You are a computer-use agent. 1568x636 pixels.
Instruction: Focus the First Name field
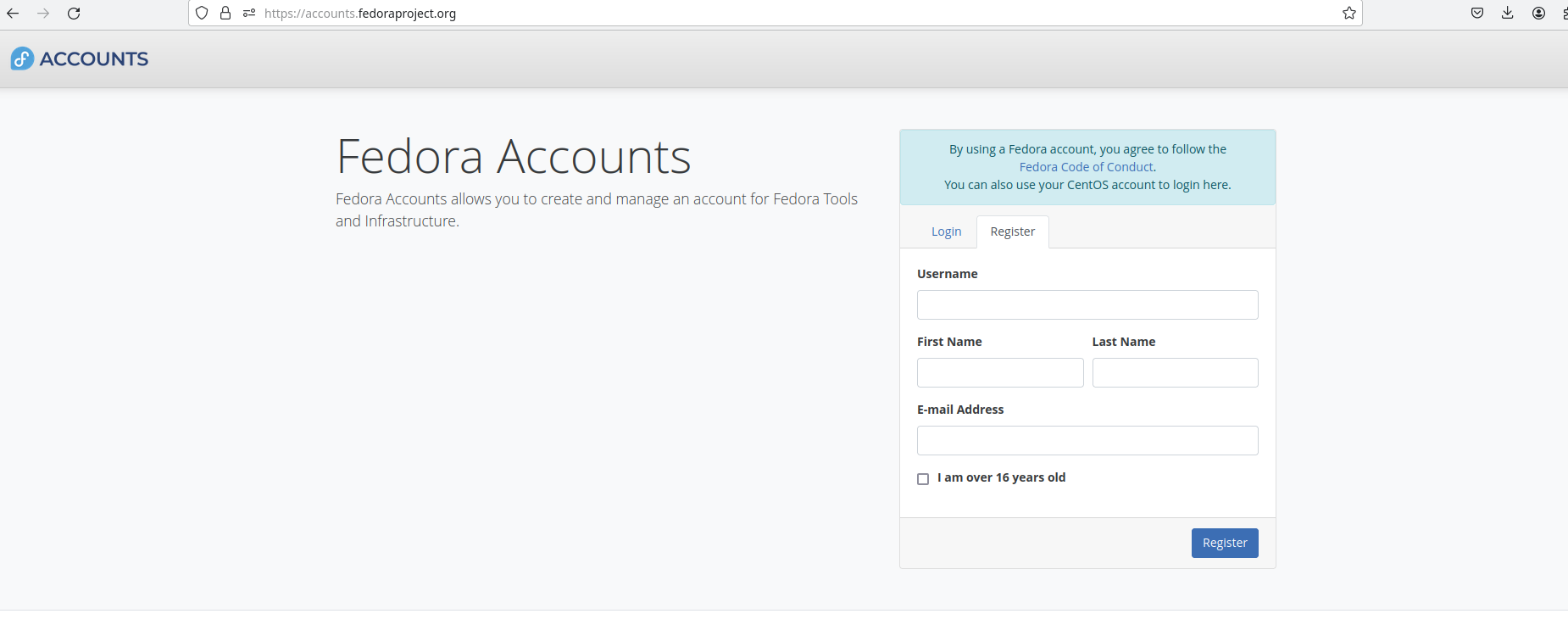[x=1000, y=373]
